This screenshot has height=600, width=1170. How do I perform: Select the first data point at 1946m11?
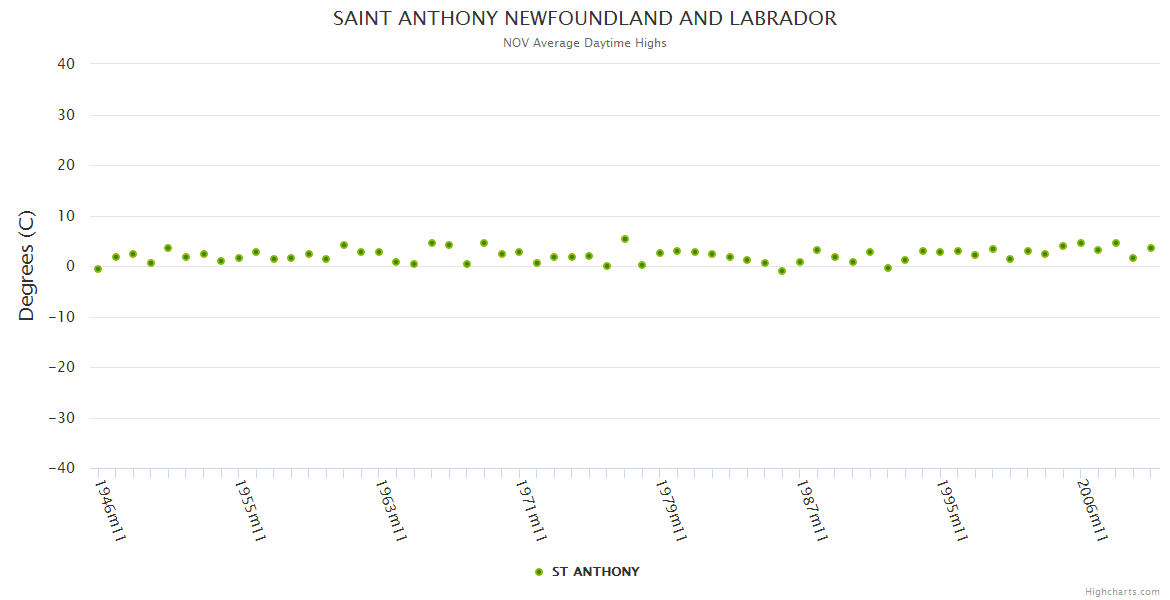coord(98,269)
